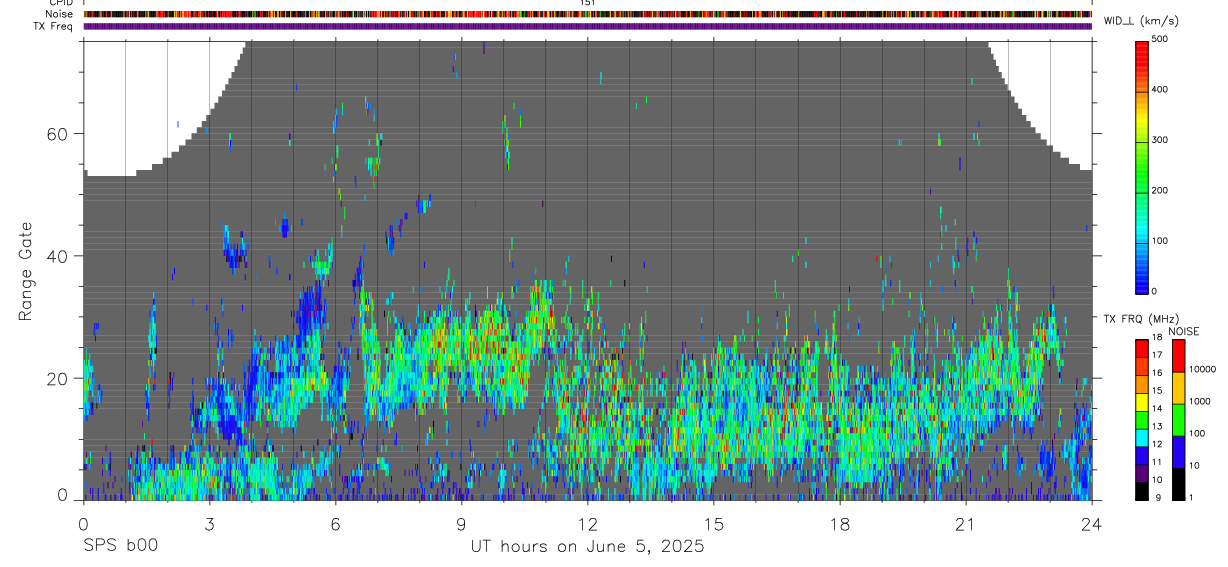1228x567 pixels.
Task: Pick the green segment of the NOISE colorbar
Action: 1178,420
